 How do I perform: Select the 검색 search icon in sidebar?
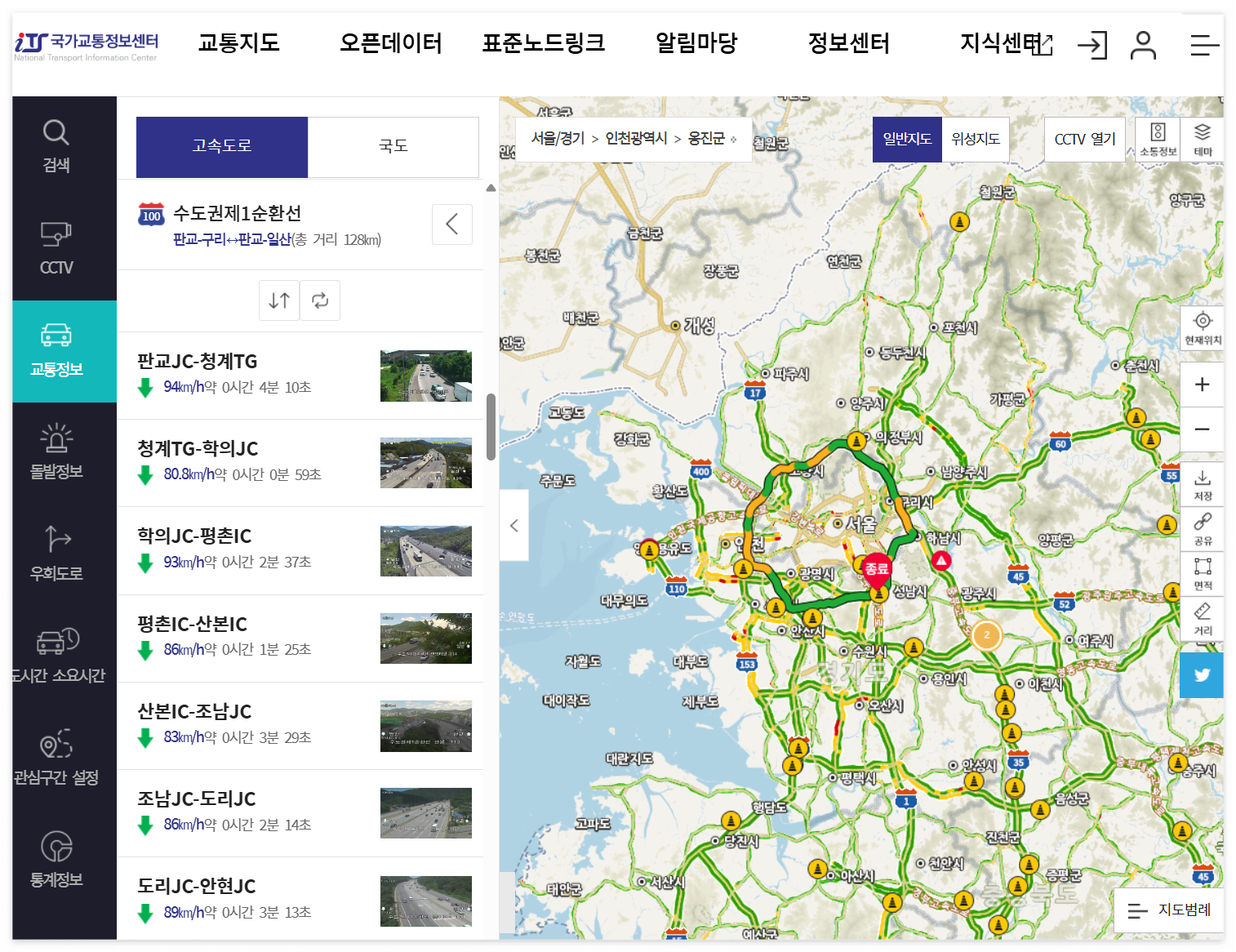point(55,145)
